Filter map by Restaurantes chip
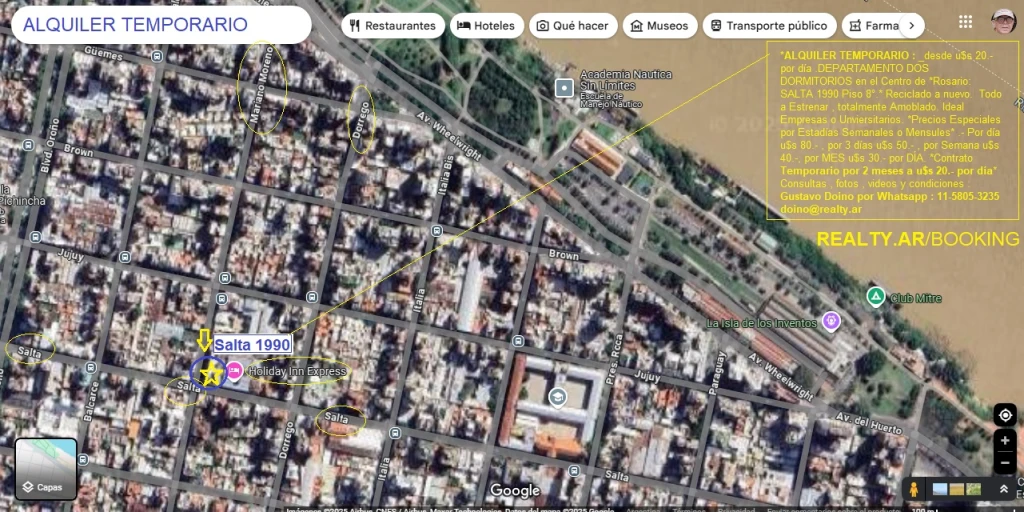Screen dimensions: 1024x512 pyautogui.click(x=393, y=26)
